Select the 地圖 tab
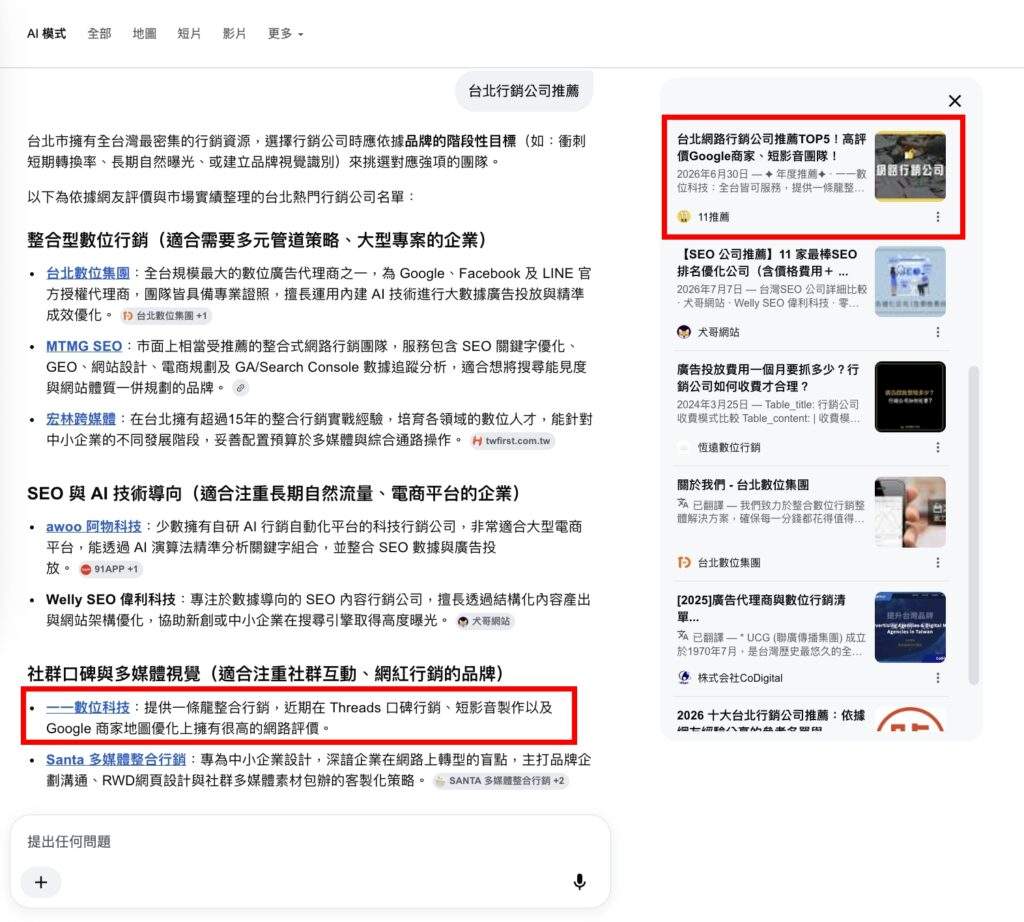 pos(144,34)
